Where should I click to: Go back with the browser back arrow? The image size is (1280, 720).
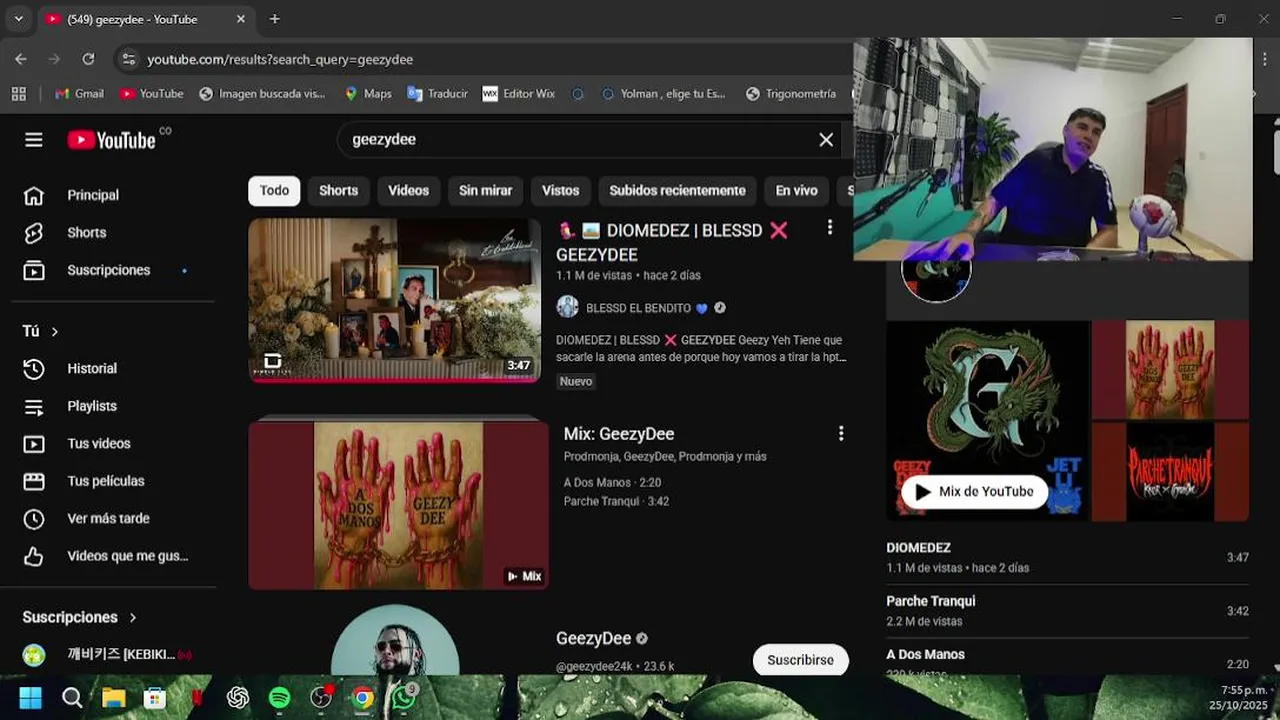pyautogui.click(x=21, y=59)
